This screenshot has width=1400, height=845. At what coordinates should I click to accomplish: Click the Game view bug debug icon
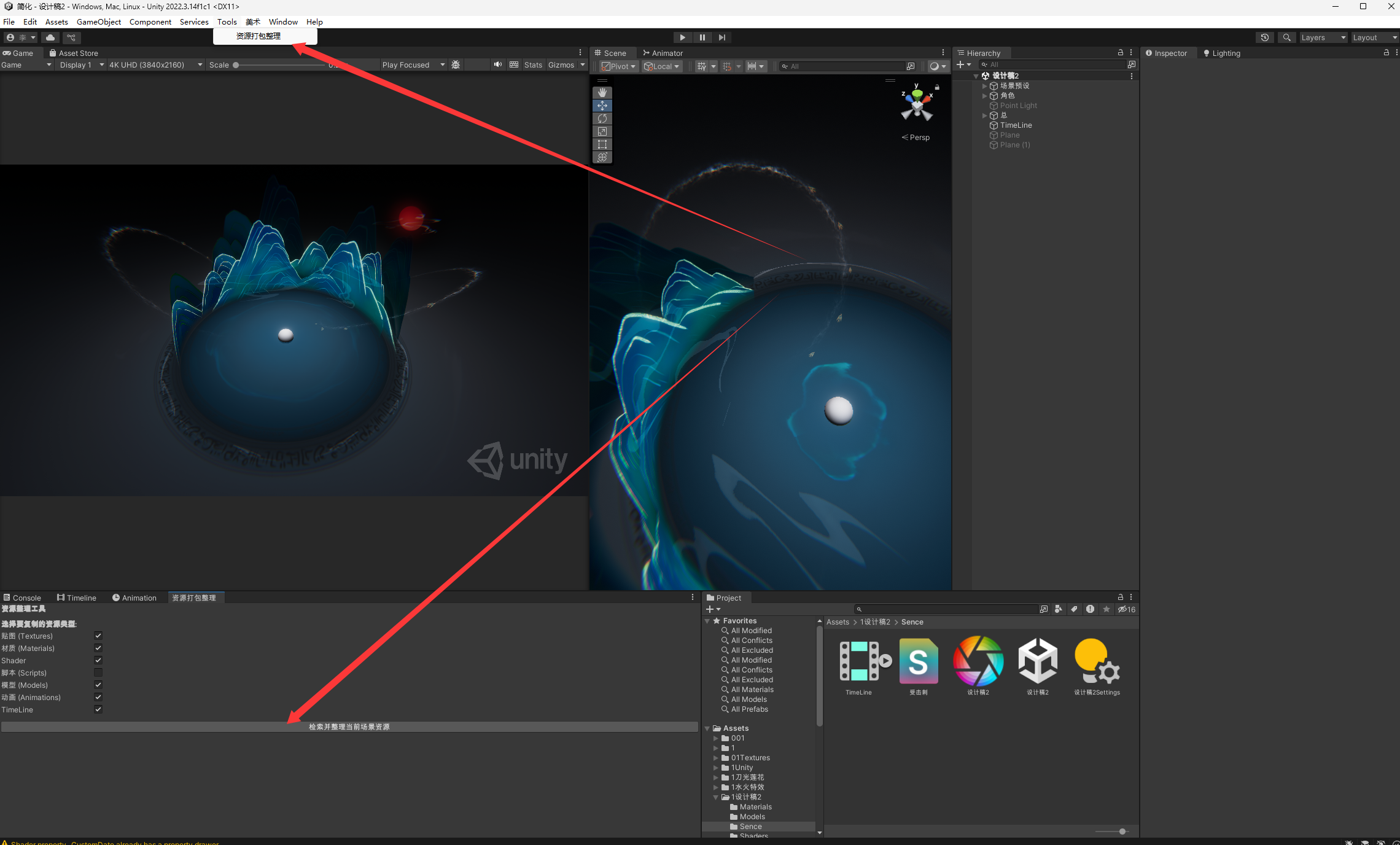click(x=456, y=64)
